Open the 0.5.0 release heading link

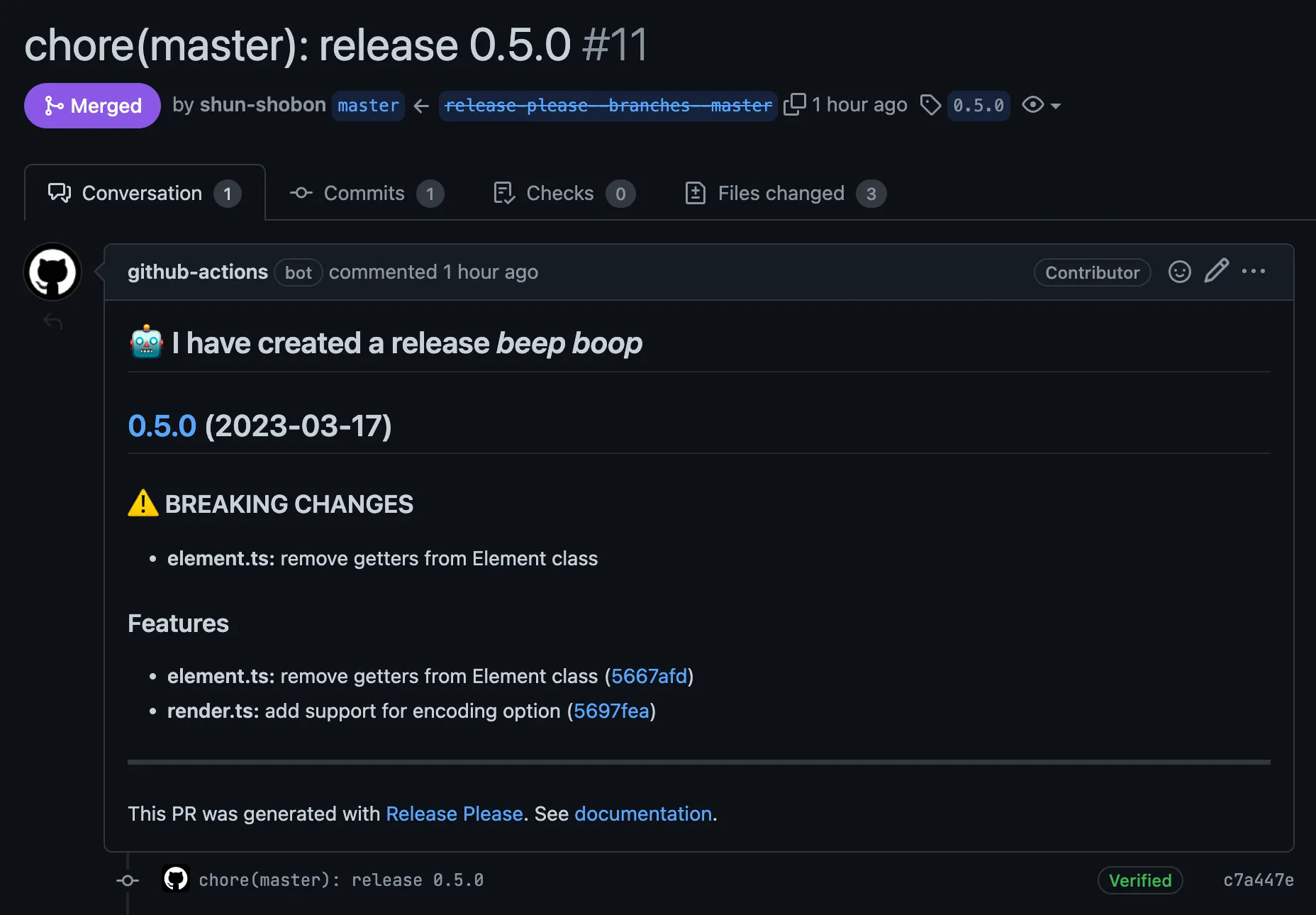click(x=162, y=426)
